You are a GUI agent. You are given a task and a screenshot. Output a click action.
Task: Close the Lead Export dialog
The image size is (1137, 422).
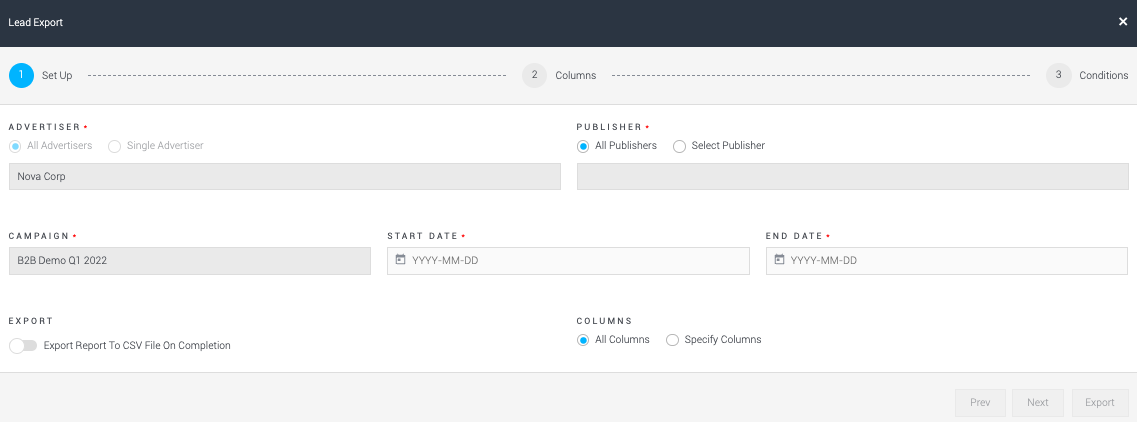click(x=1122, y=22)
